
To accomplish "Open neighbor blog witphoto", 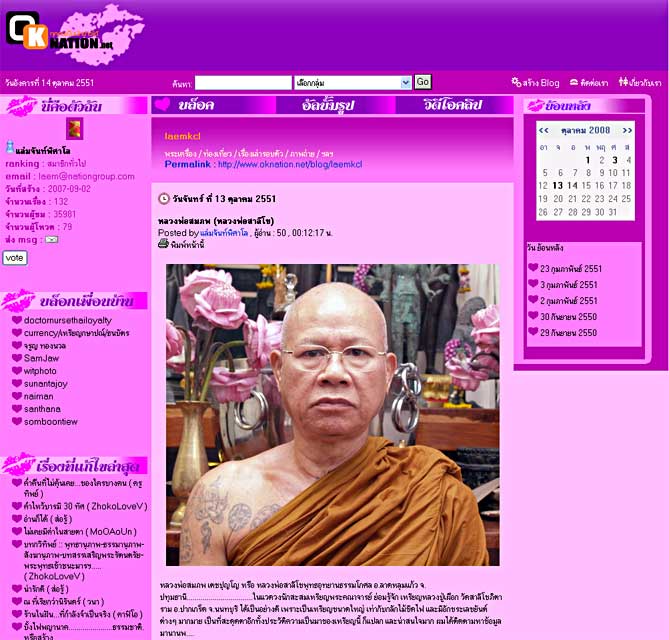I will click(40, 371).
